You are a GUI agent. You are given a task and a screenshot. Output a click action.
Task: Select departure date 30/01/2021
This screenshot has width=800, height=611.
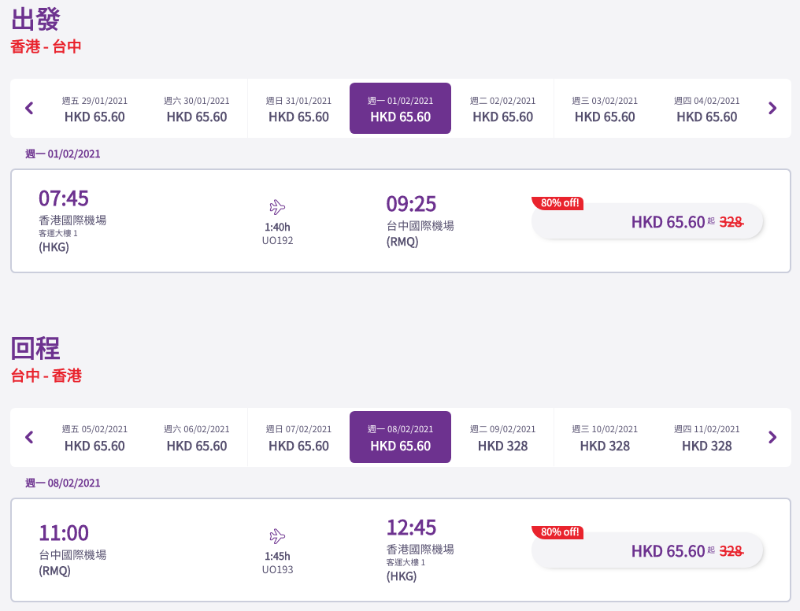[197, 109]
